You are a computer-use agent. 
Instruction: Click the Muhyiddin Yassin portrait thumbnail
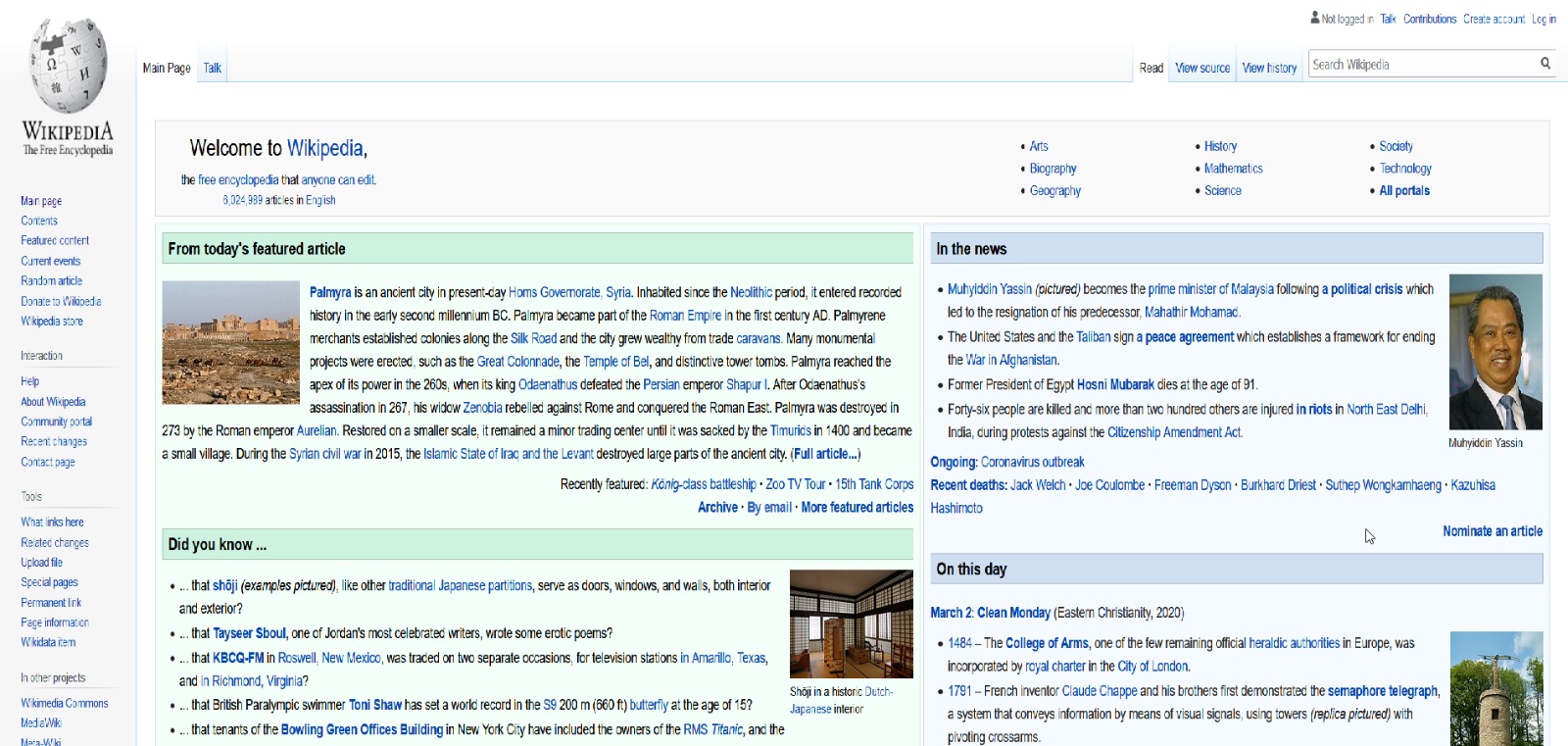click(1495, 352)
